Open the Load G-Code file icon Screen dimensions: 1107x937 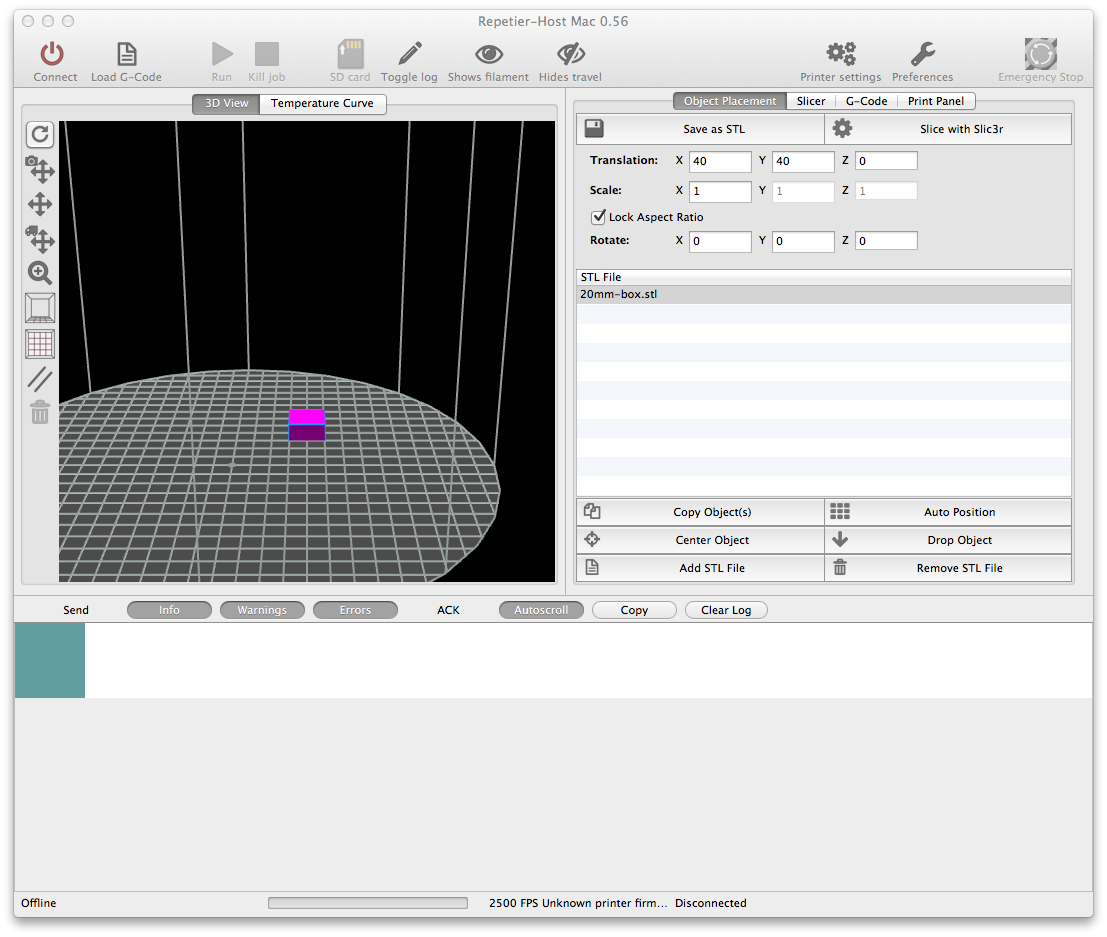[x=126, y=54]
